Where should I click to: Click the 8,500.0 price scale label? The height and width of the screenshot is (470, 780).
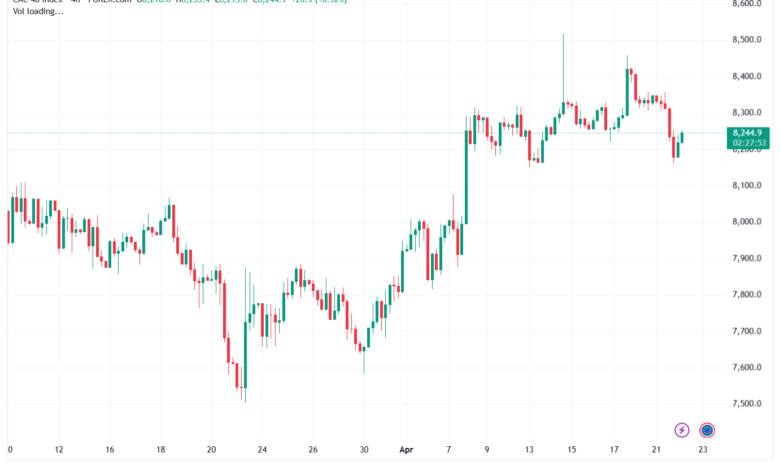click(x=747, y=40)
